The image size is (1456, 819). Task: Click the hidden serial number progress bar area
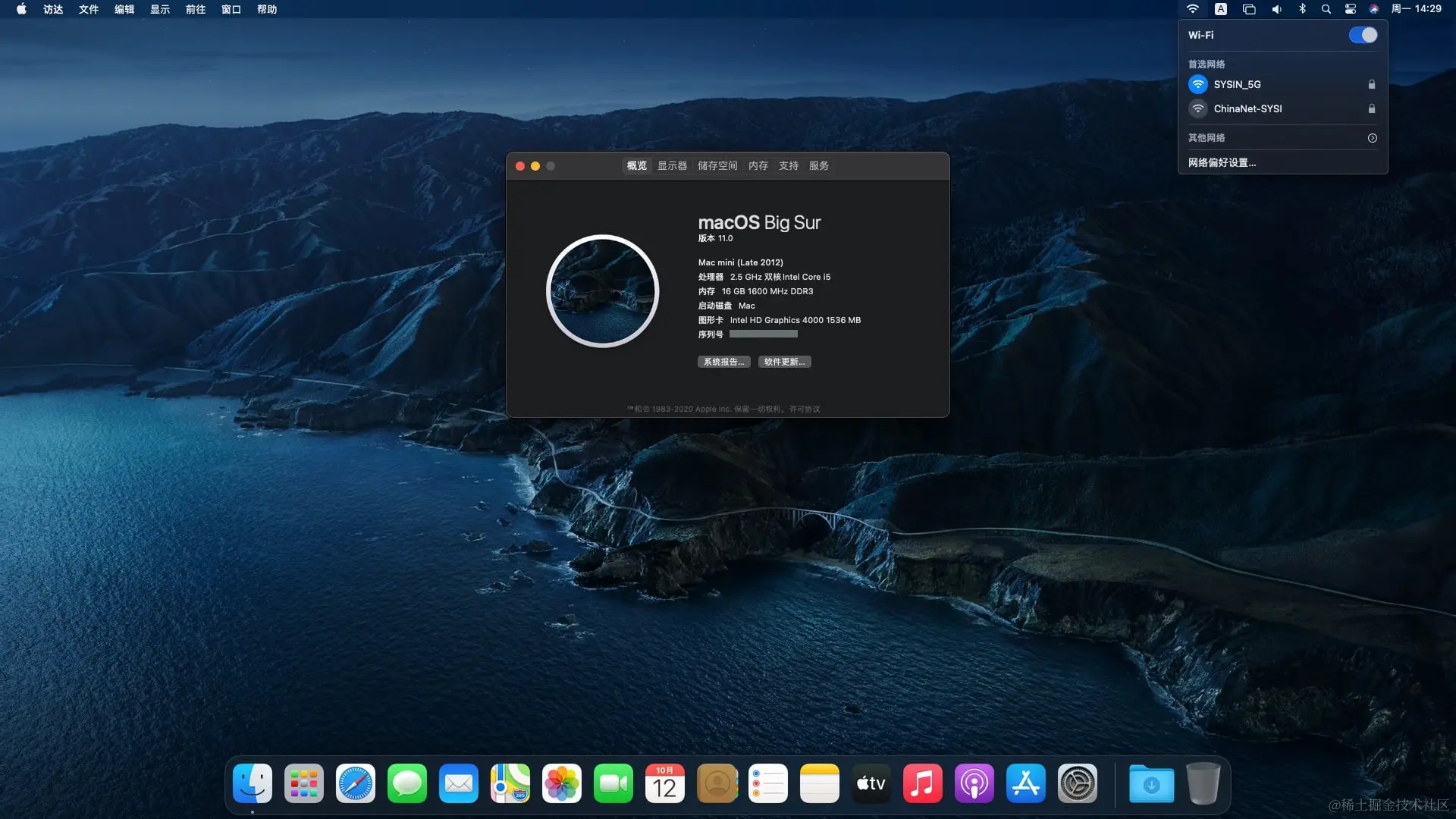[764, 334]
